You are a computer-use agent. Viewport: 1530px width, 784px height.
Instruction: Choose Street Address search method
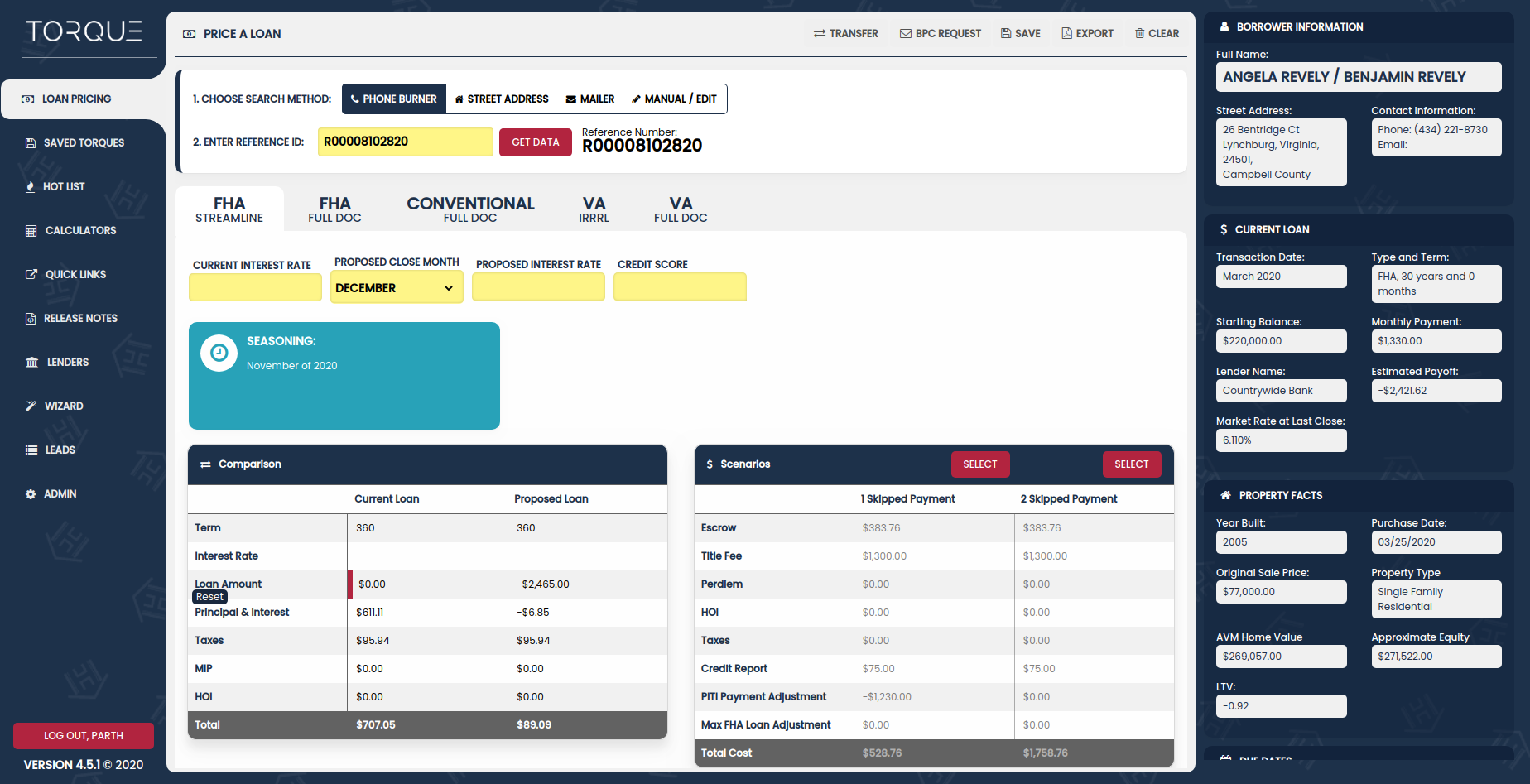click(501, 99)
